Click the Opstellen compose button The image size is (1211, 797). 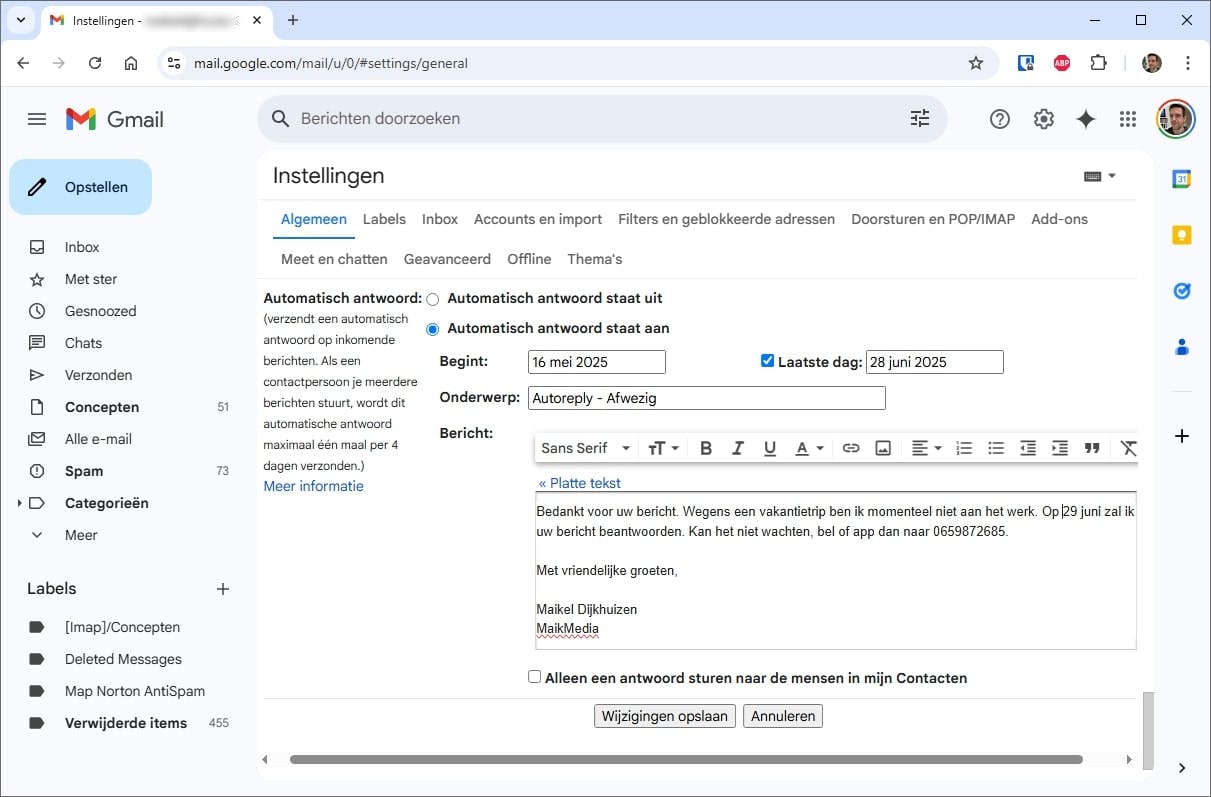(81, 187)
